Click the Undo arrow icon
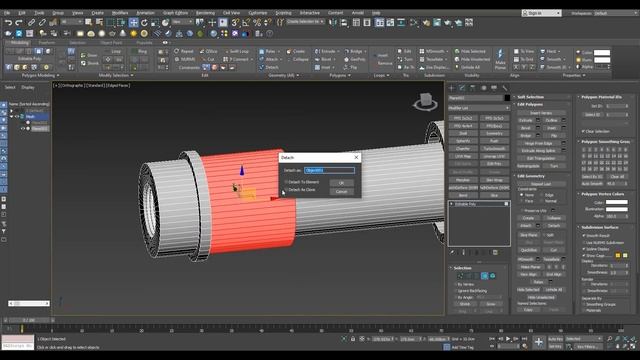Image resolution: width=640 pixels, height=360 pixels. coord(8,22)
